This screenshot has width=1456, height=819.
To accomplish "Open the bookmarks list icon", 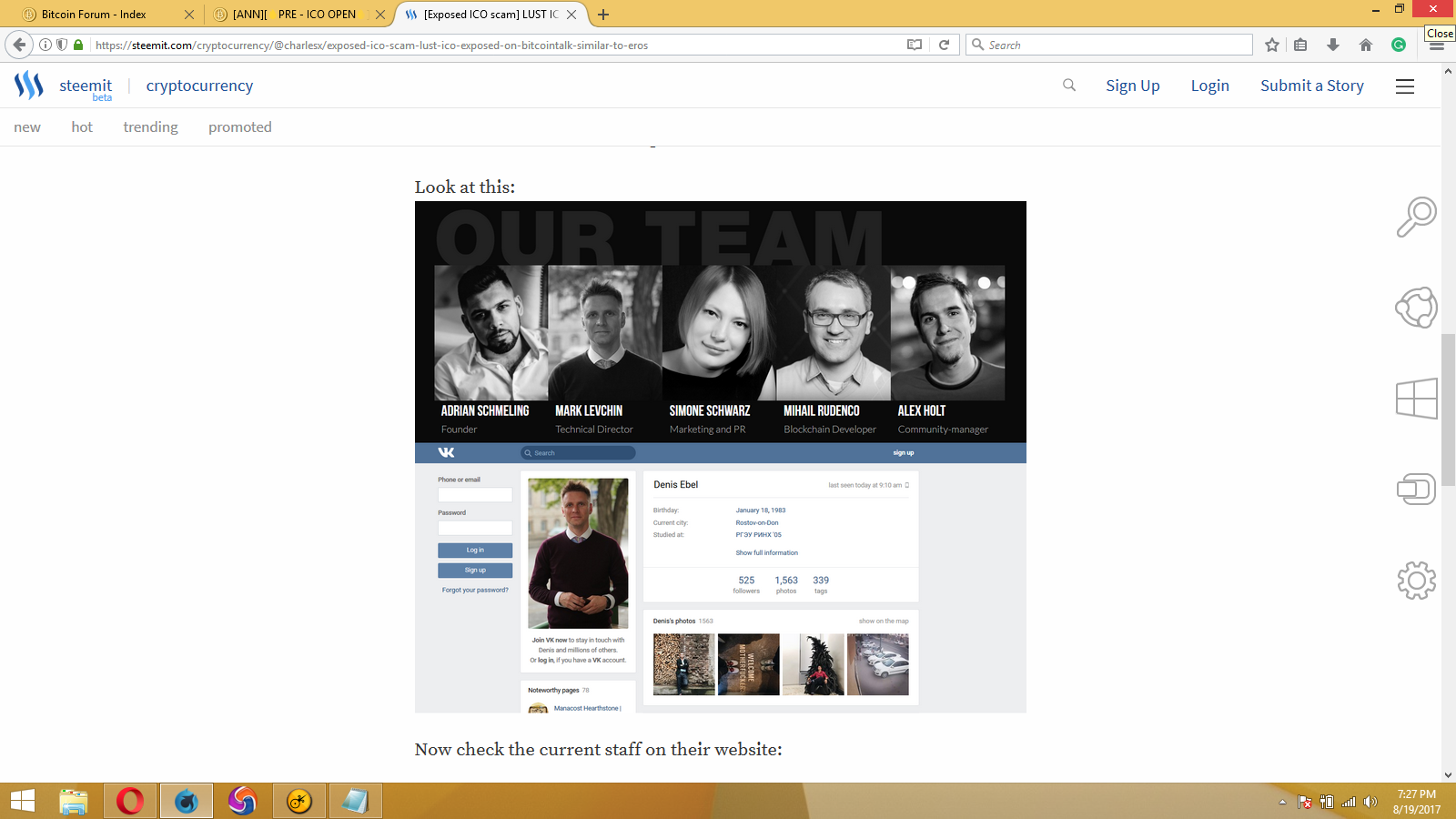I will pyautogui.click(x=1301, y=45).
